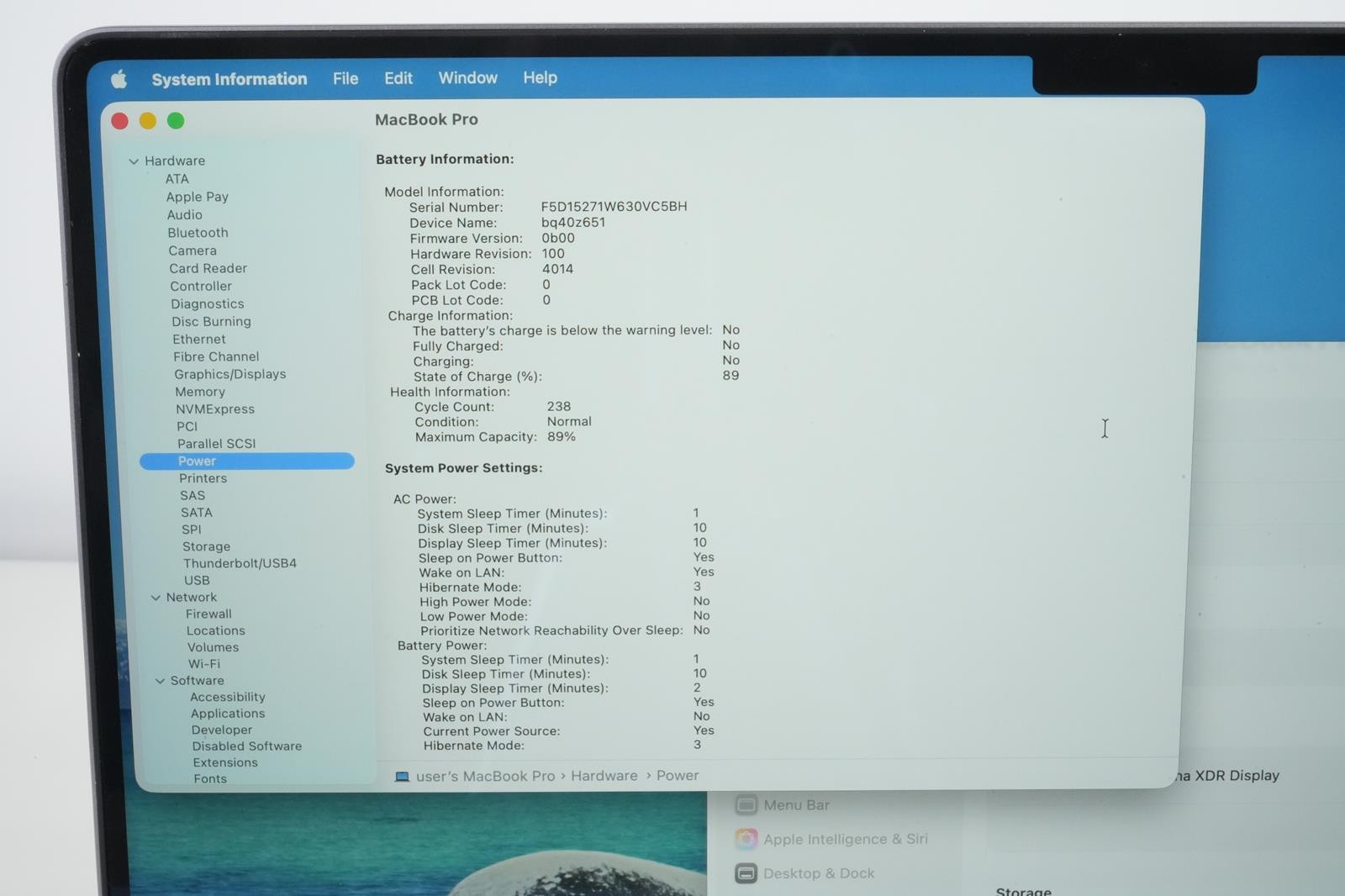Open the File menu
This screenshot has height=896, width=1345.
[x=345, y=78]
